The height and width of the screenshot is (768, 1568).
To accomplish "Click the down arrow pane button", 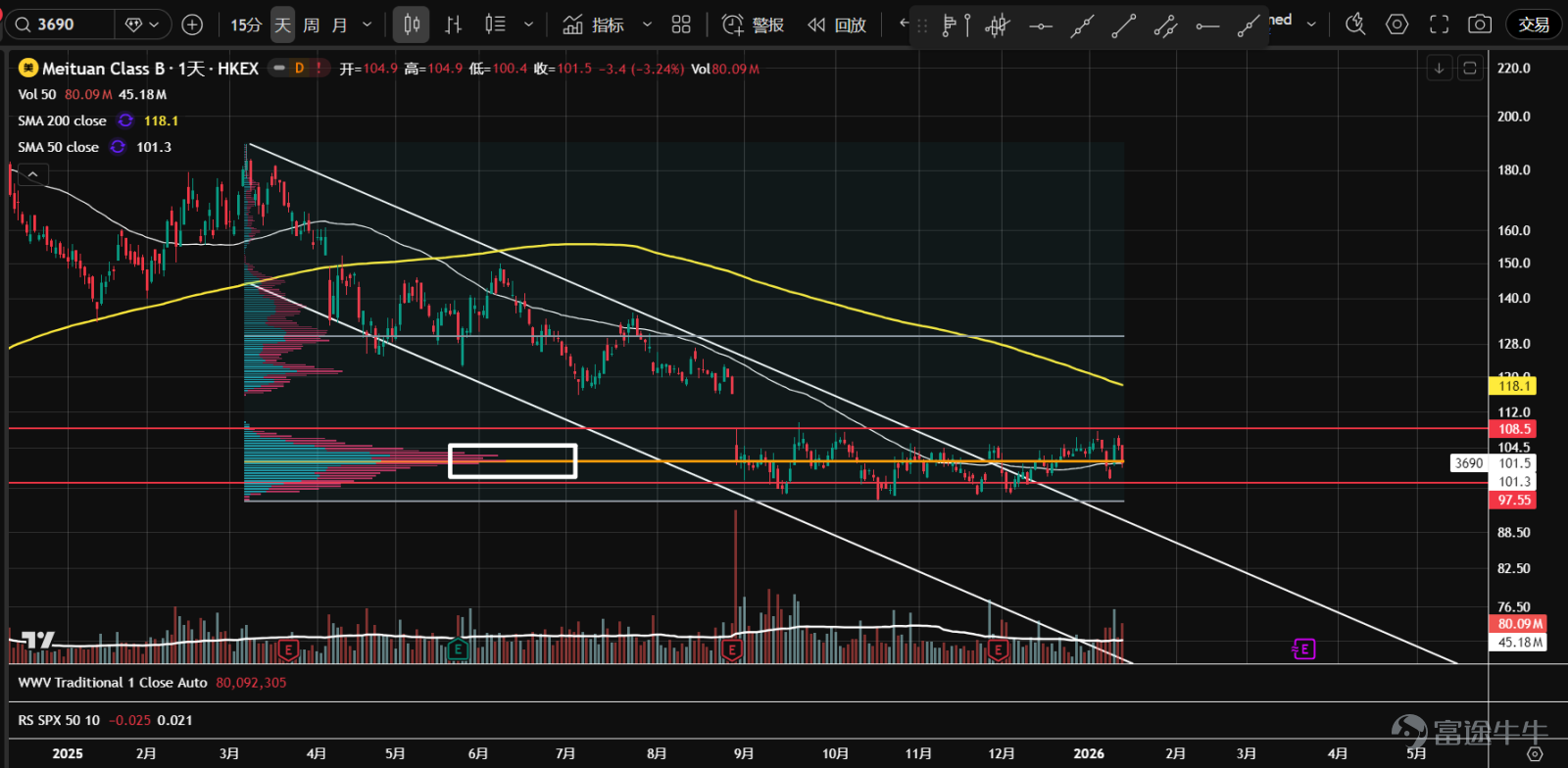I will pos(1439,68).
